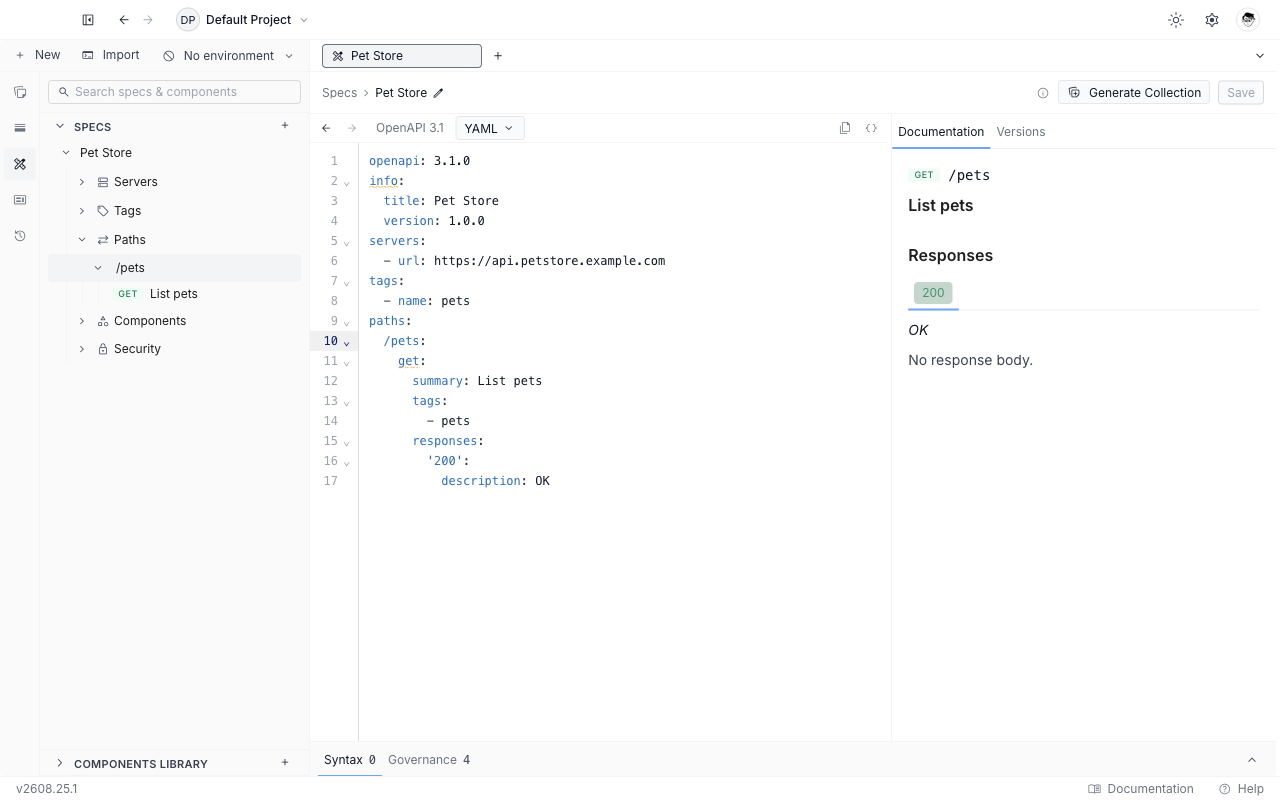Image resolution: width=1280 pixels, height=800 pixels.
Task: Expand the Security tree node
Action: [x=82, y=349]
